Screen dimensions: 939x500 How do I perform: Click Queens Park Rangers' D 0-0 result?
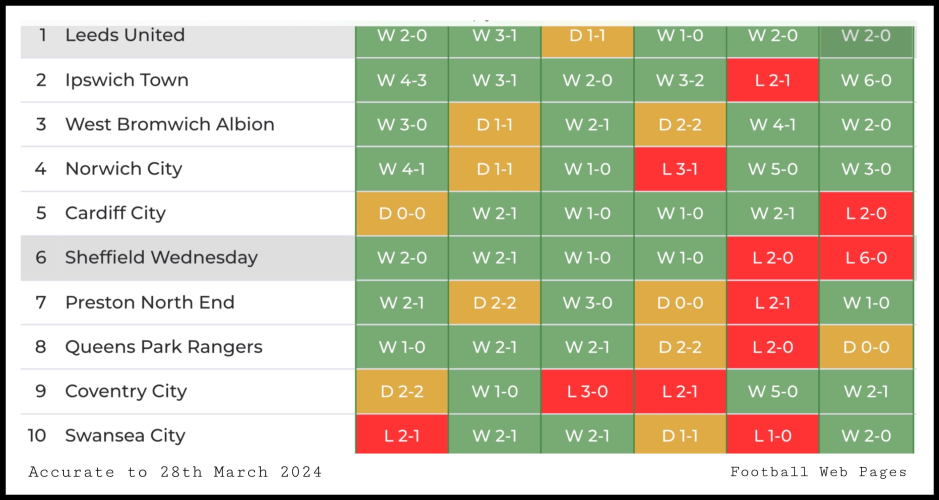(x=866, y=347)
